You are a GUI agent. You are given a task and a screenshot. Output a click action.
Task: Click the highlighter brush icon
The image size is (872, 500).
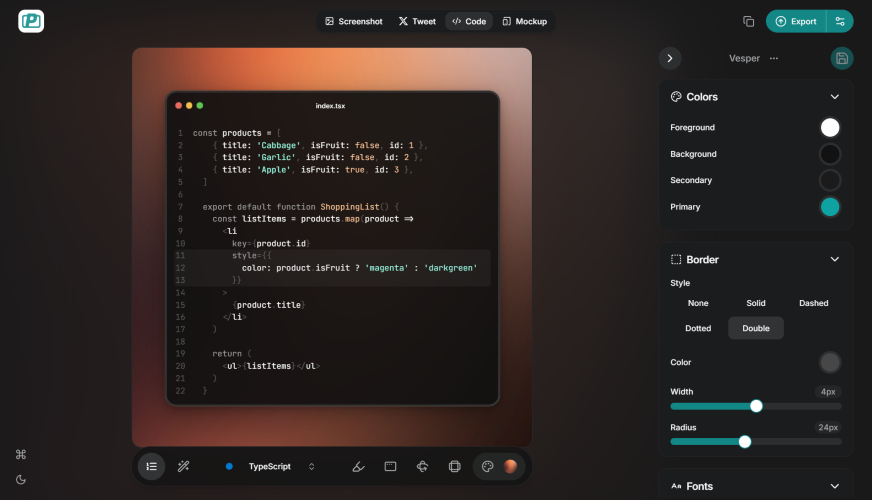point(358,467)
